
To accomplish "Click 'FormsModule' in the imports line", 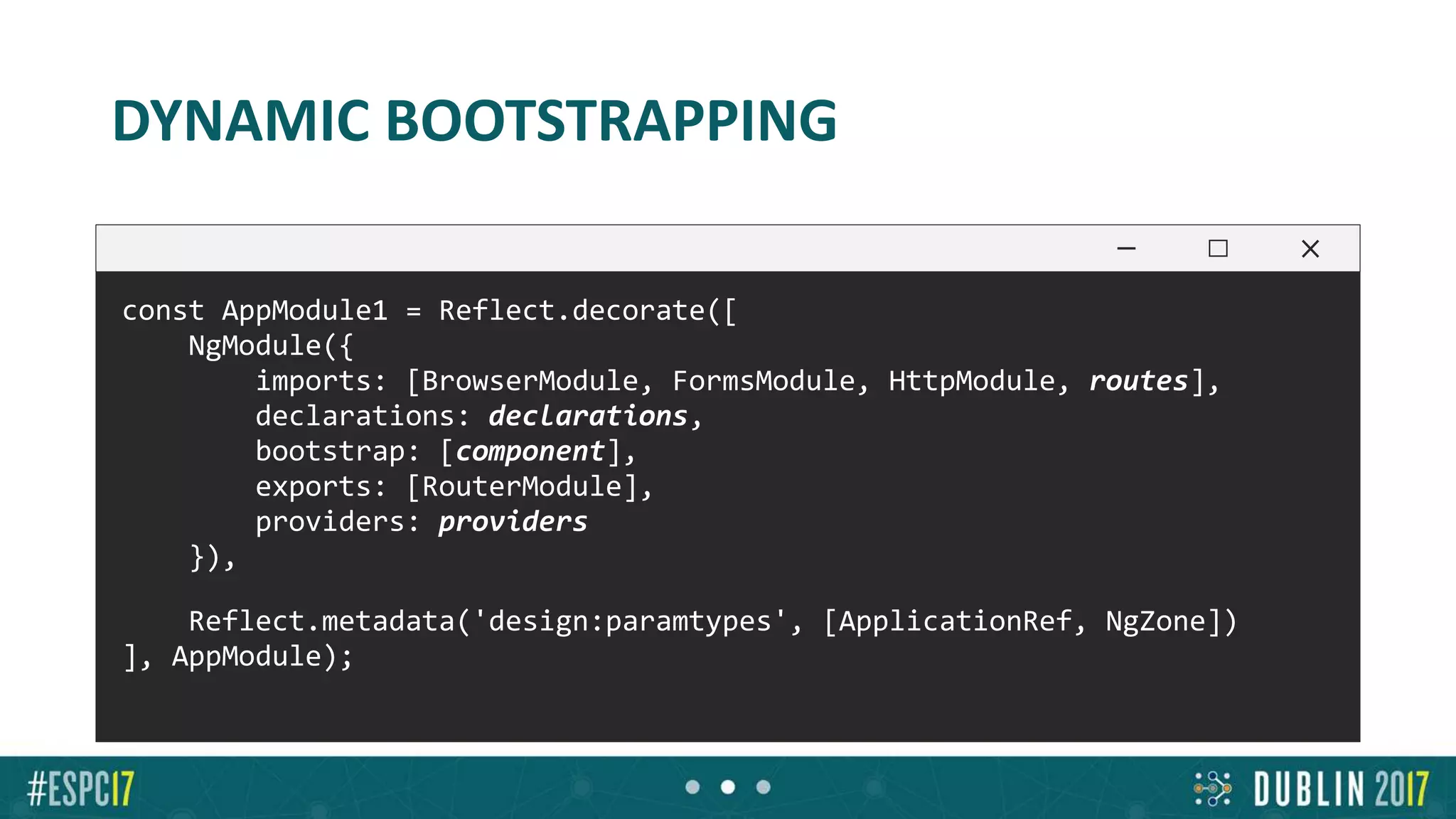I will (x=764, y=381).
